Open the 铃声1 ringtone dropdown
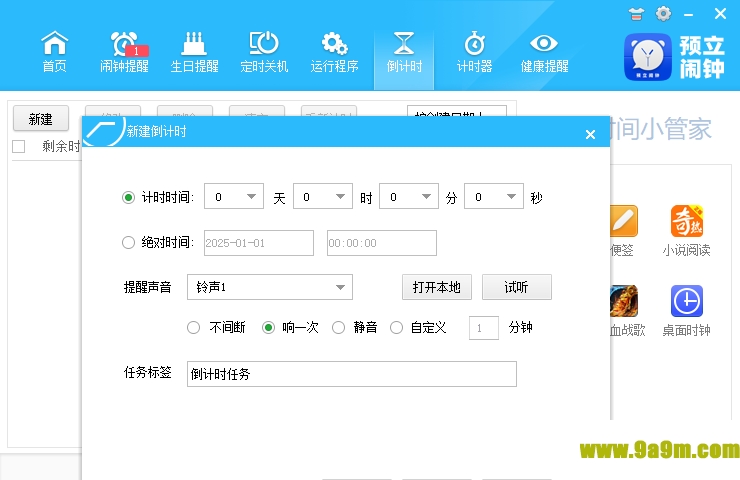740x480 pixels. coord(270,287)
